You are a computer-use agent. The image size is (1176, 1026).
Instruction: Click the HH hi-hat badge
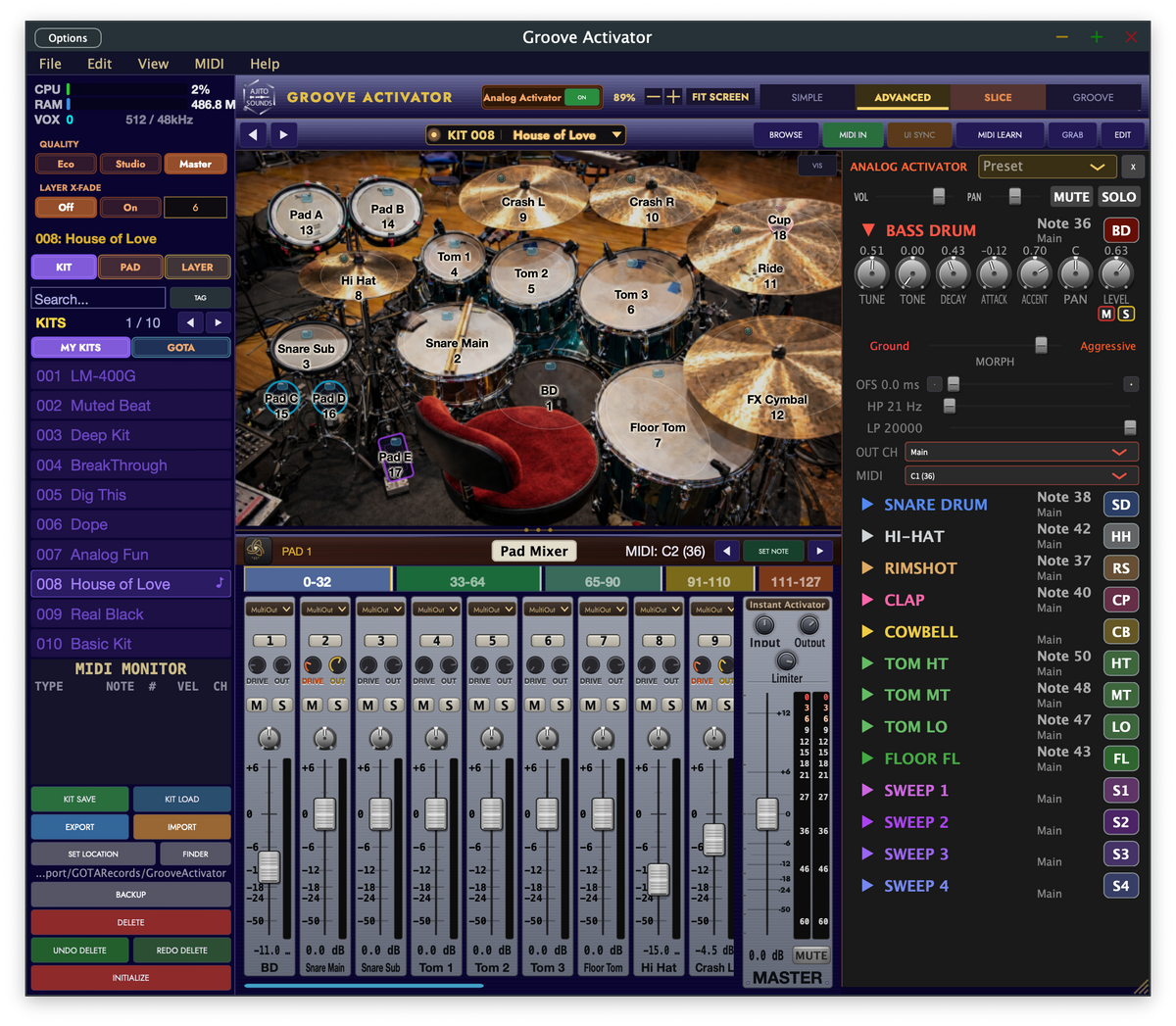point(1121,536)
